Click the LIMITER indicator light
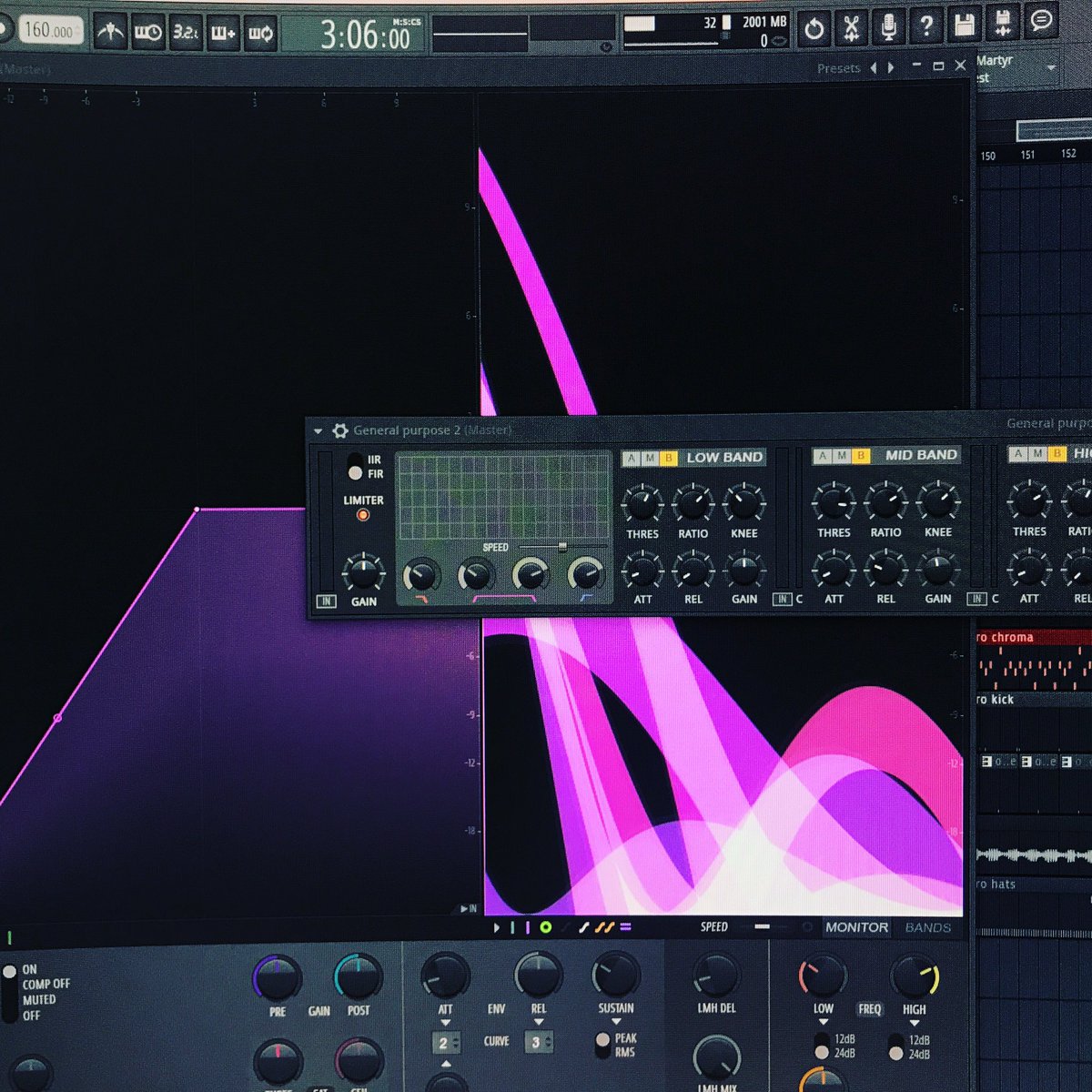The width and height of the screenshot is (1092, 1092). coord(362,515)
